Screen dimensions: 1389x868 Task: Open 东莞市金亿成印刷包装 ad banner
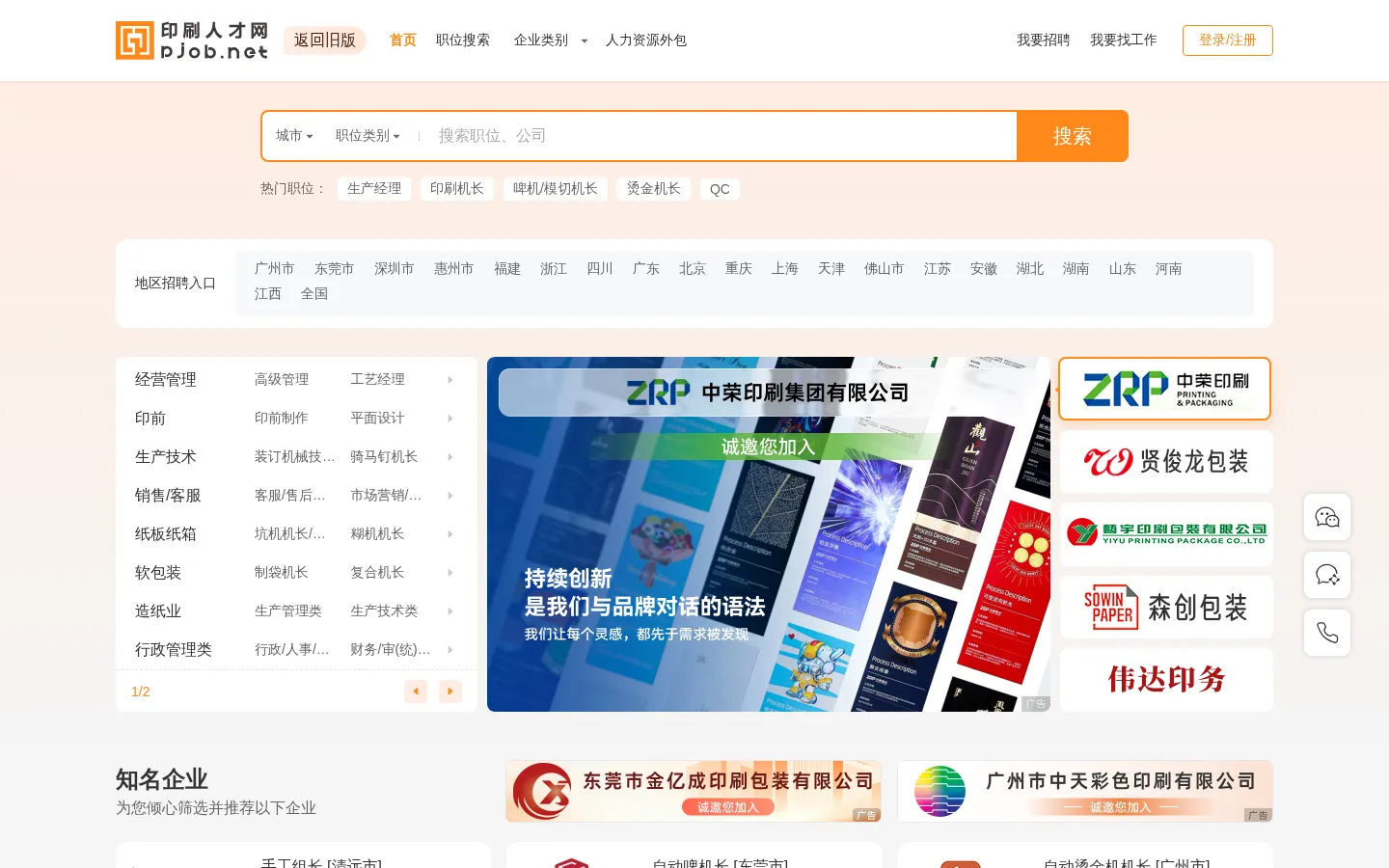(x=694, y=791)
